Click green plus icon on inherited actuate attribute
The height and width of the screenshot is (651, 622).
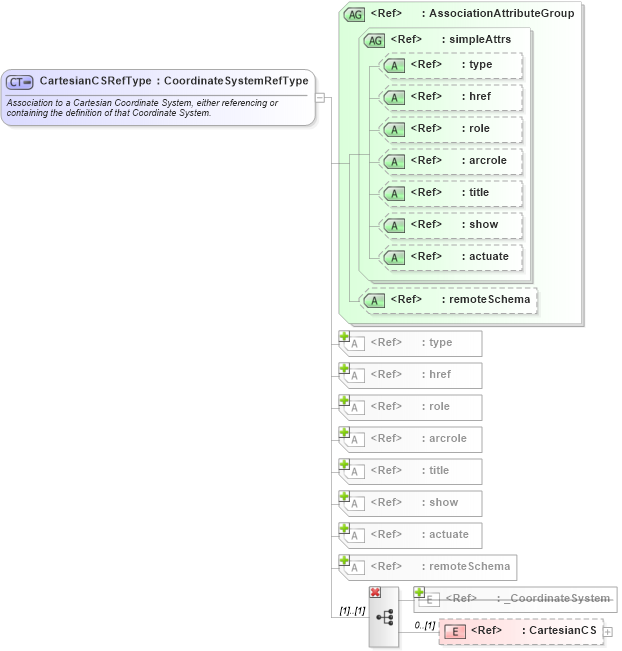pos(344,528)
